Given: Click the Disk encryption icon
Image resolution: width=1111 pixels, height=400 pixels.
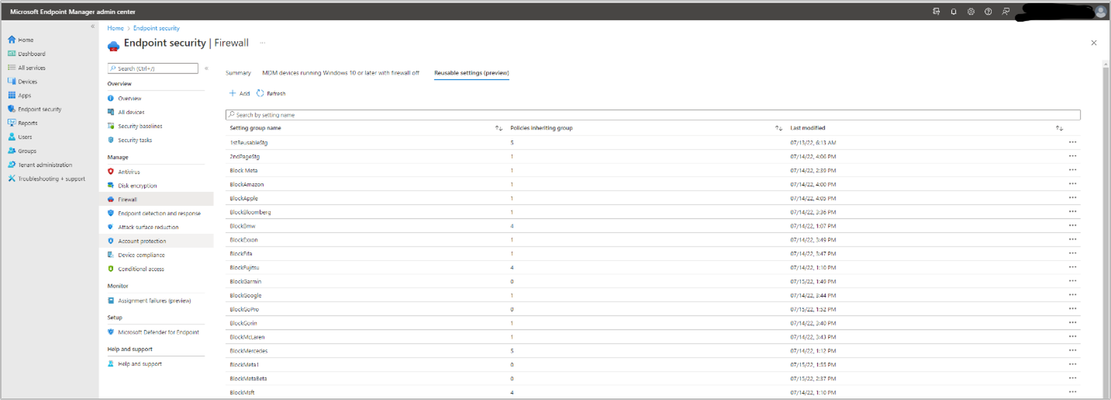Looking at the screenshot, I should tap(111, 185).
